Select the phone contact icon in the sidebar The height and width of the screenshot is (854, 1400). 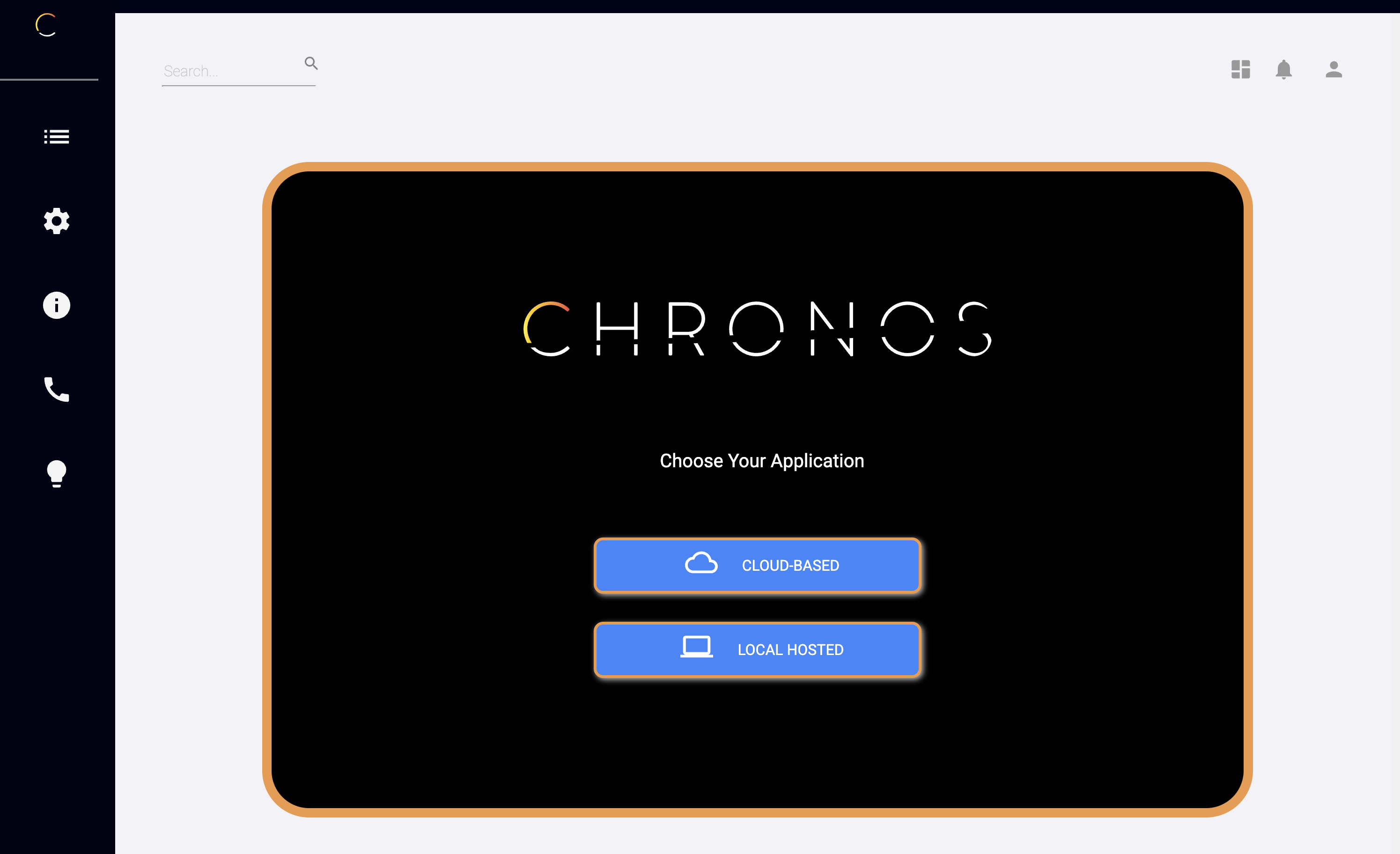pyautogui.click(x=56, y=389)
